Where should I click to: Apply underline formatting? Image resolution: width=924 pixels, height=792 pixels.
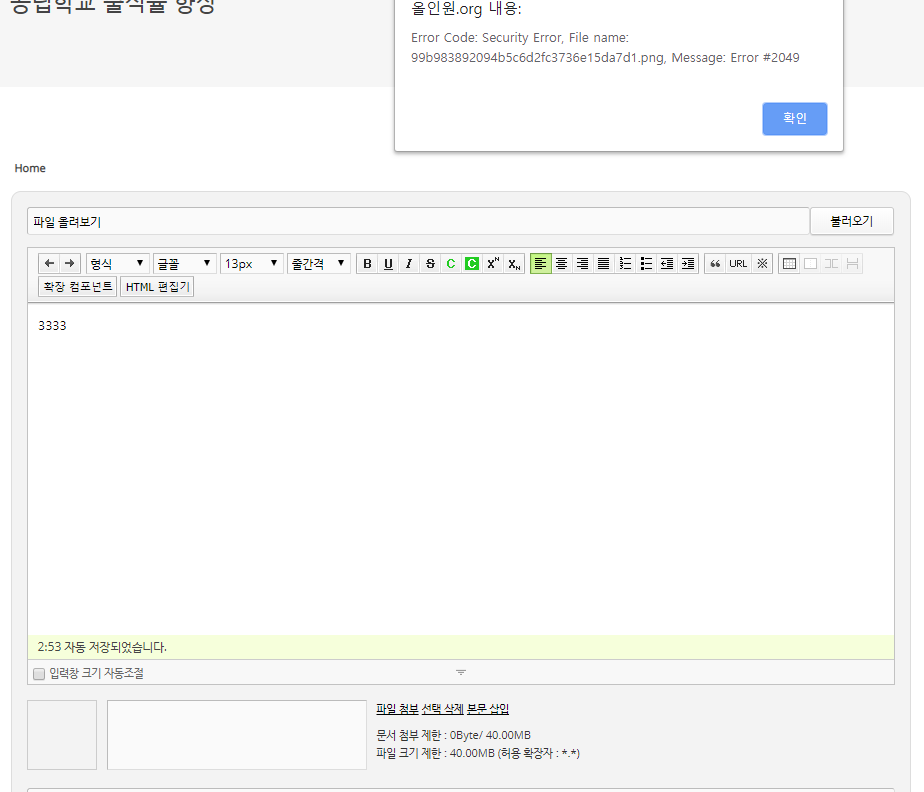pyautogui.click(x=388, y=264)
